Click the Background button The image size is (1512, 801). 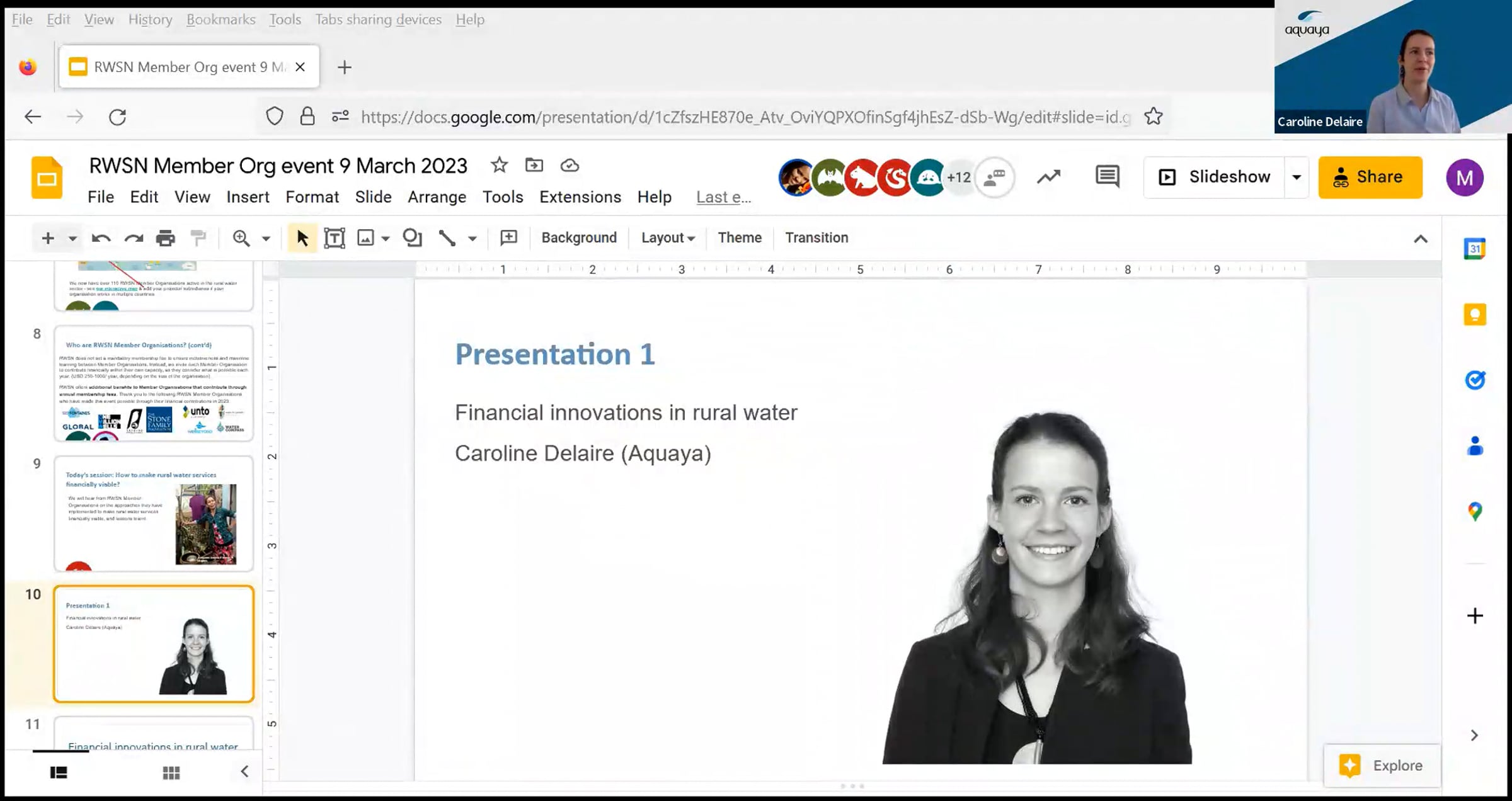[x=578, y=238]
